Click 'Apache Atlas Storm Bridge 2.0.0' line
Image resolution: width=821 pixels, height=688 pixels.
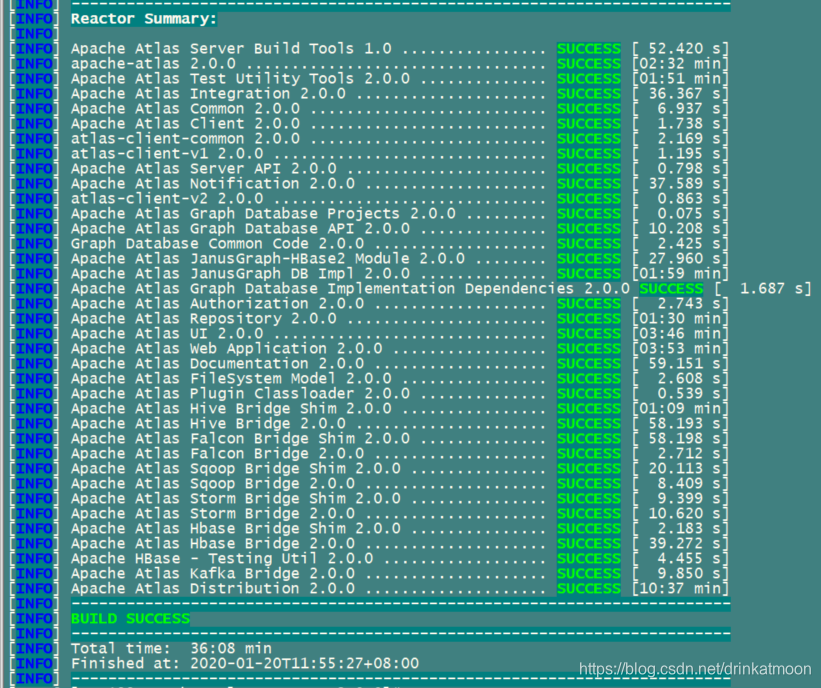pos(213,514)
